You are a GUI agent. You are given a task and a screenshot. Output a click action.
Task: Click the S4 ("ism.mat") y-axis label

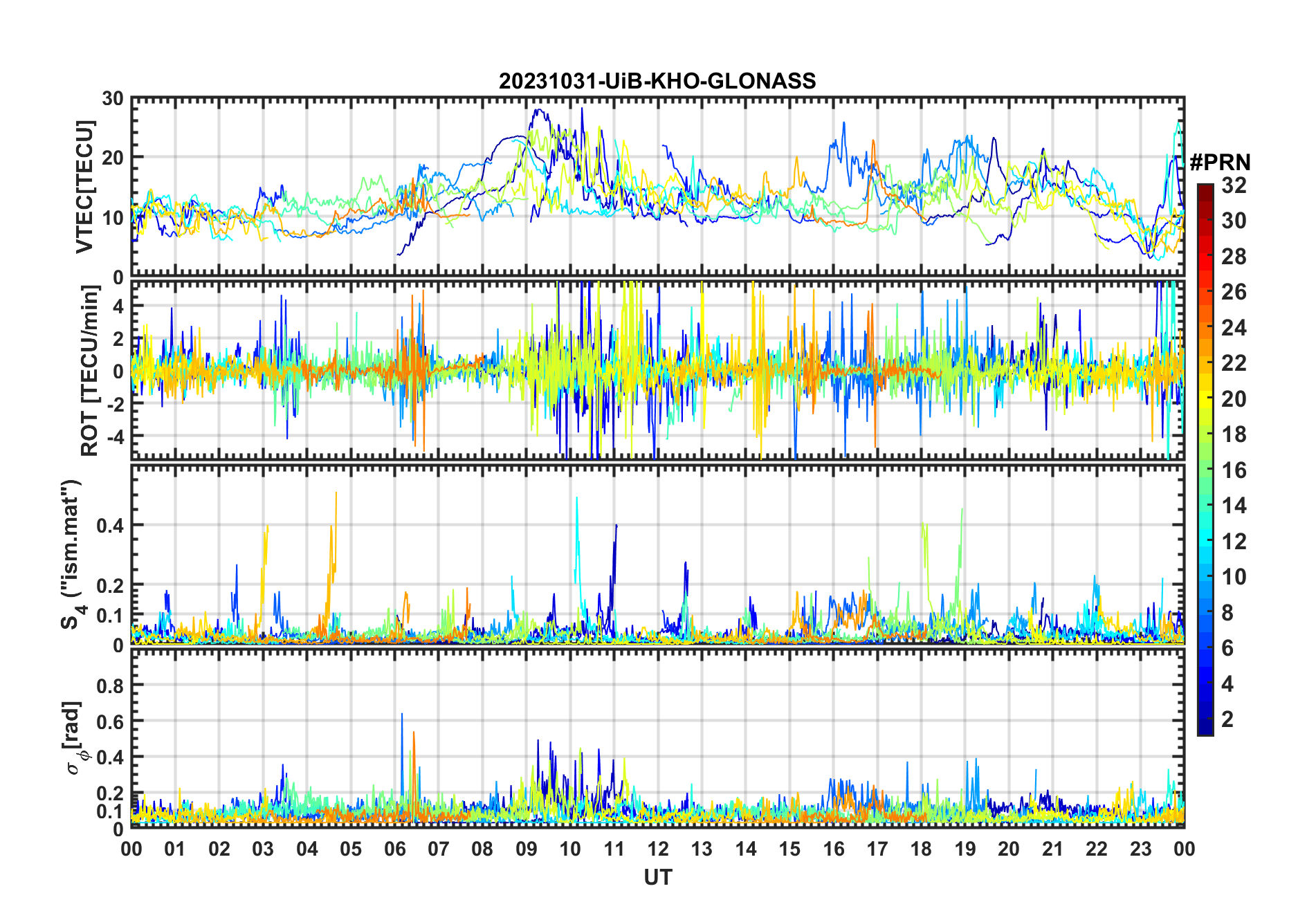71,555
